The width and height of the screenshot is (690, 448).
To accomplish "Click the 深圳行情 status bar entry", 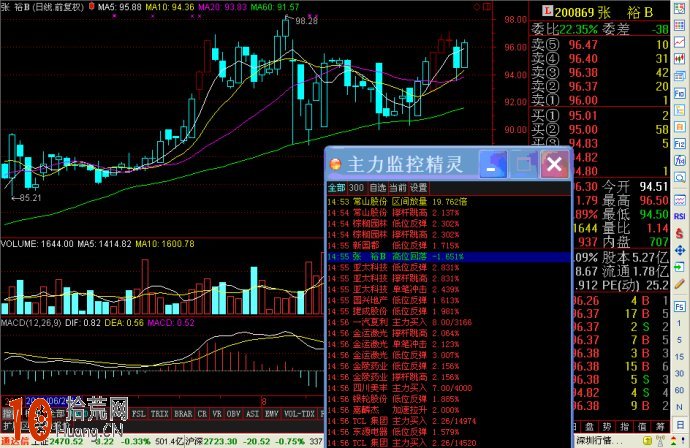I will [x=599, y=441].
